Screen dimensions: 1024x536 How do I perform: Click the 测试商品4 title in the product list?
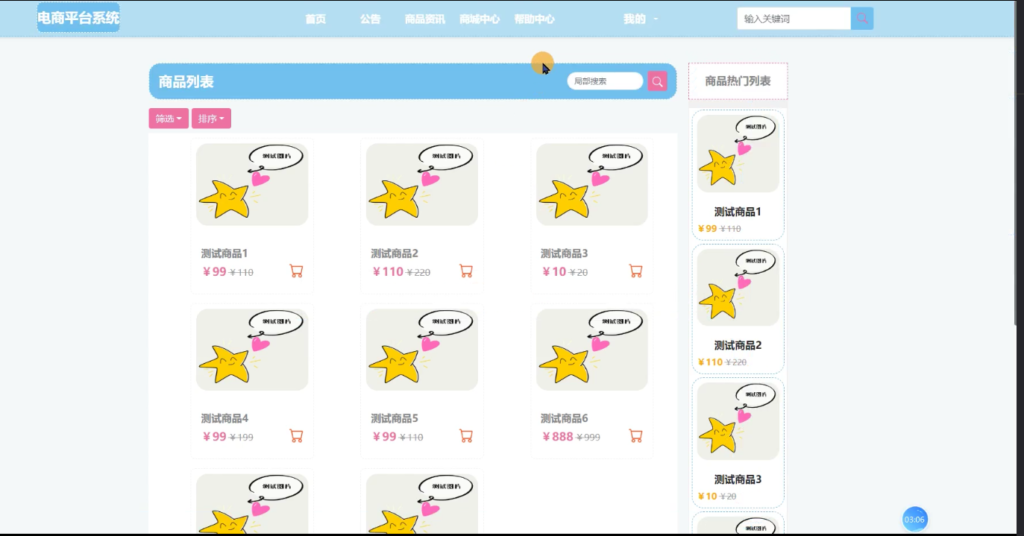pos(224,418)
